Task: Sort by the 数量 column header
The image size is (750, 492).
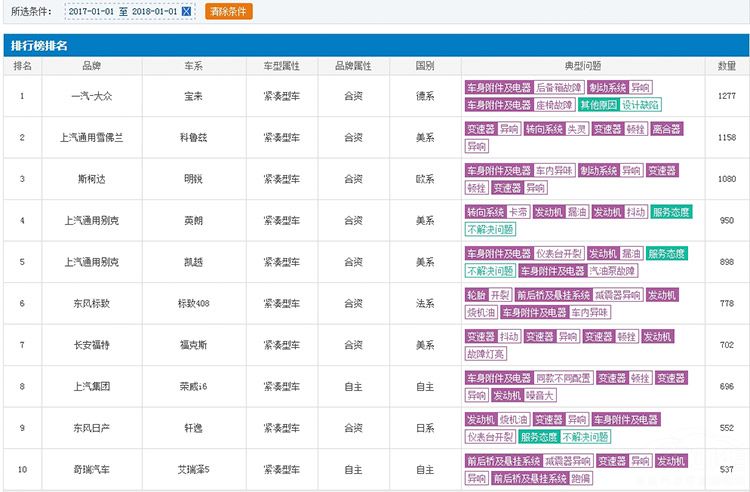Action: [x=727, y=65]
